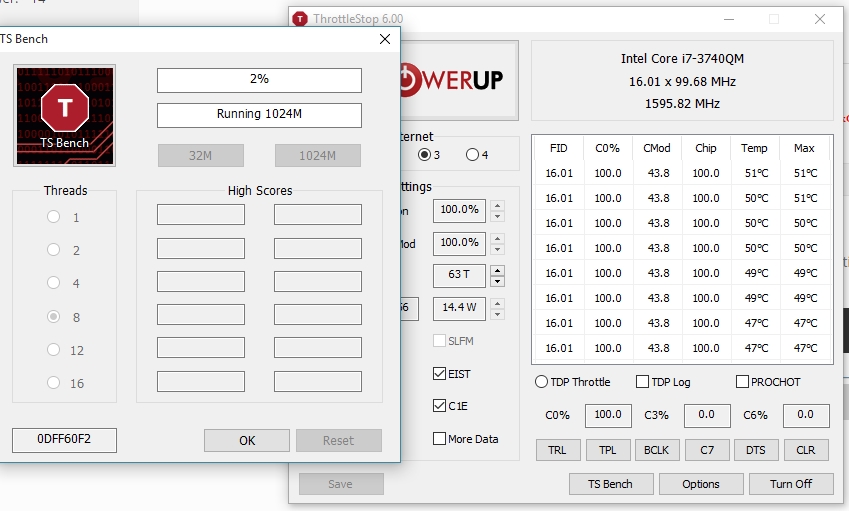This screenshot has height=511, width=849.
Task: Open the TPL settings button
Action: pos(608,450)
